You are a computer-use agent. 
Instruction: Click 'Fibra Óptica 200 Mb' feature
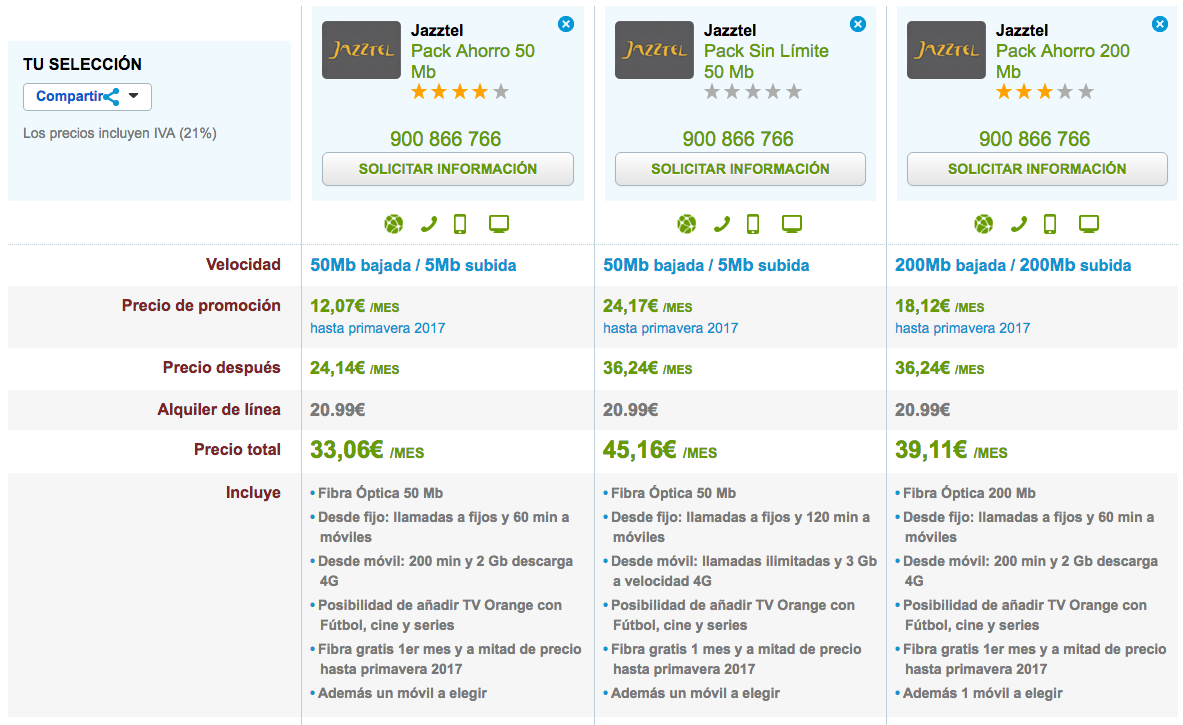point(969,493)
